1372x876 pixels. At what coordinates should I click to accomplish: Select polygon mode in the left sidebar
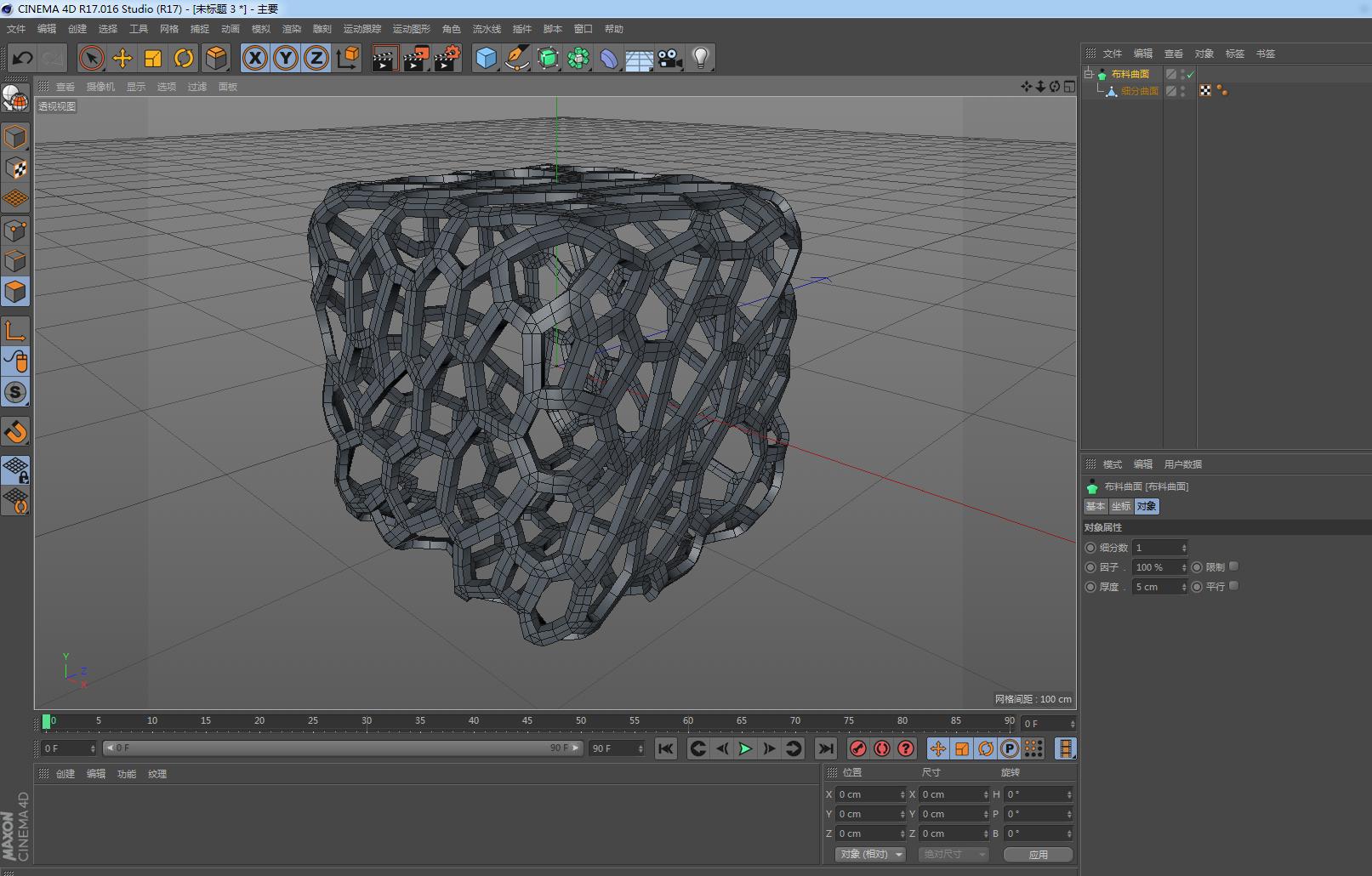tap(15, 292)
